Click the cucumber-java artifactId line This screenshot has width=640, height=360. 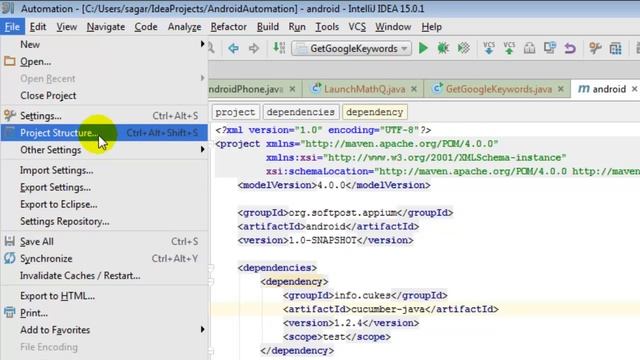pyautogui.click(x=391, y=309)
